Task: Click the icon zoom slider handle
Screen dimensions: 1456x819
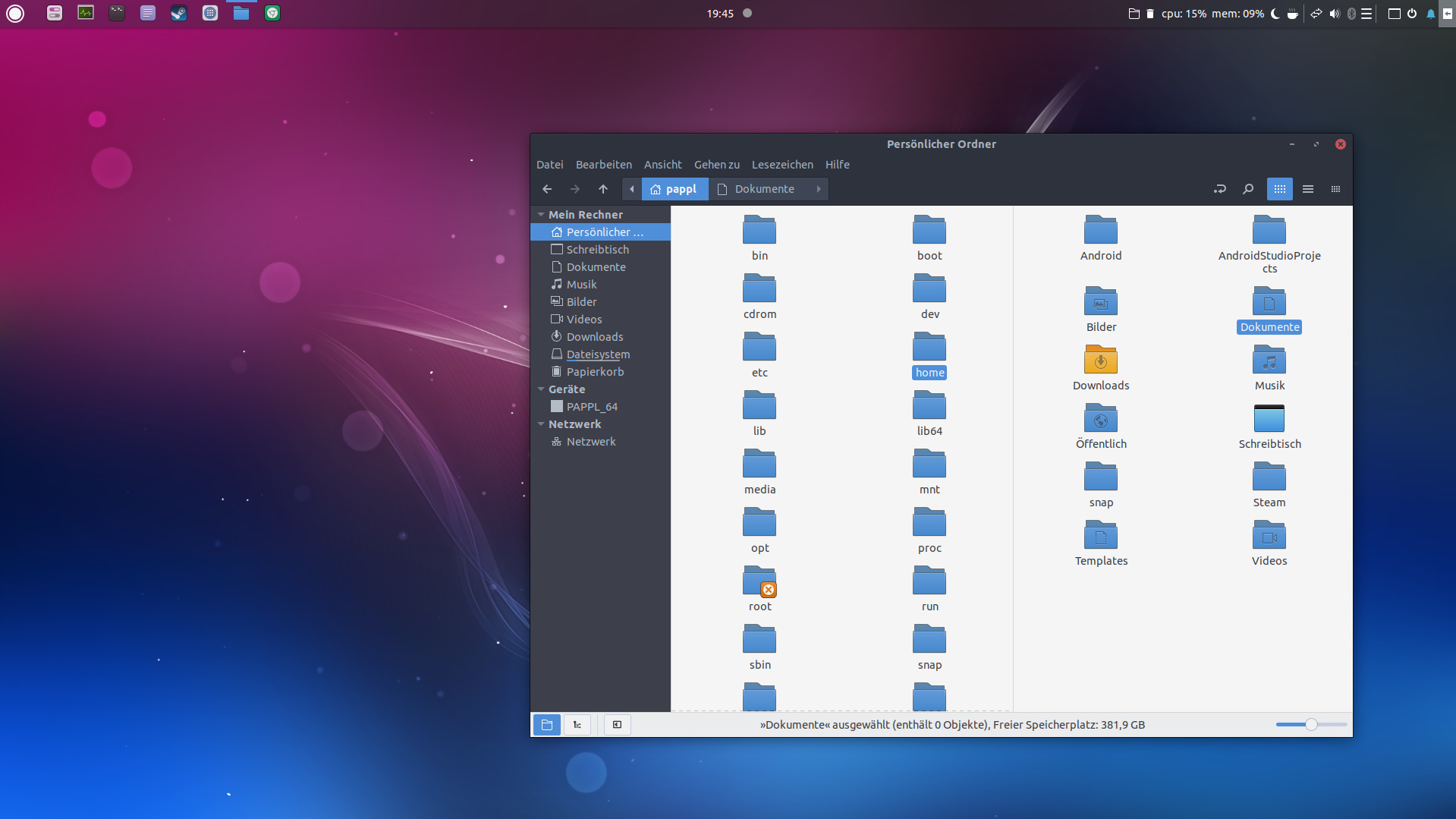Action: (x=1311, y=725)
